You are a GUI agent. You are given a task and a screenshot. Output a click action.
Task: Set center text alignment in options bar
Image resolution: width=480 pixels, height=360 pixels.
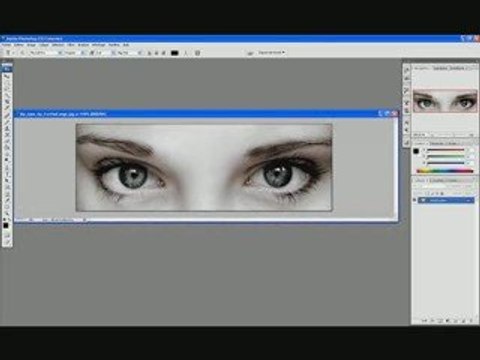pos(156,53)
